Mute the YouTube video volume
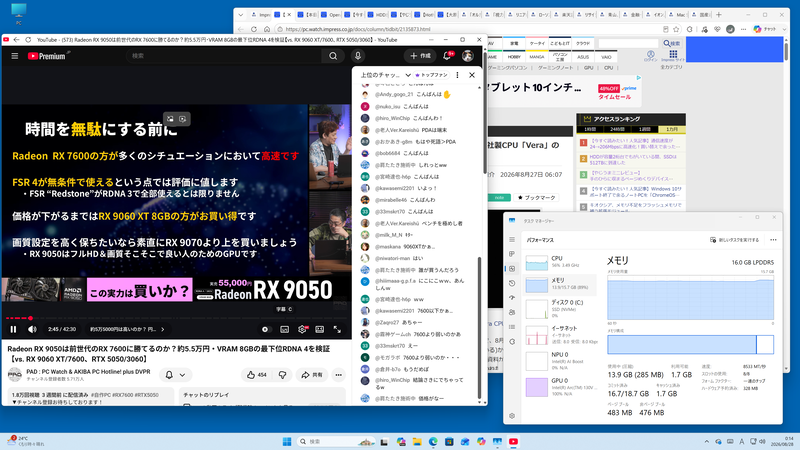This screenshot has height=450, width=800. (32, 330)
